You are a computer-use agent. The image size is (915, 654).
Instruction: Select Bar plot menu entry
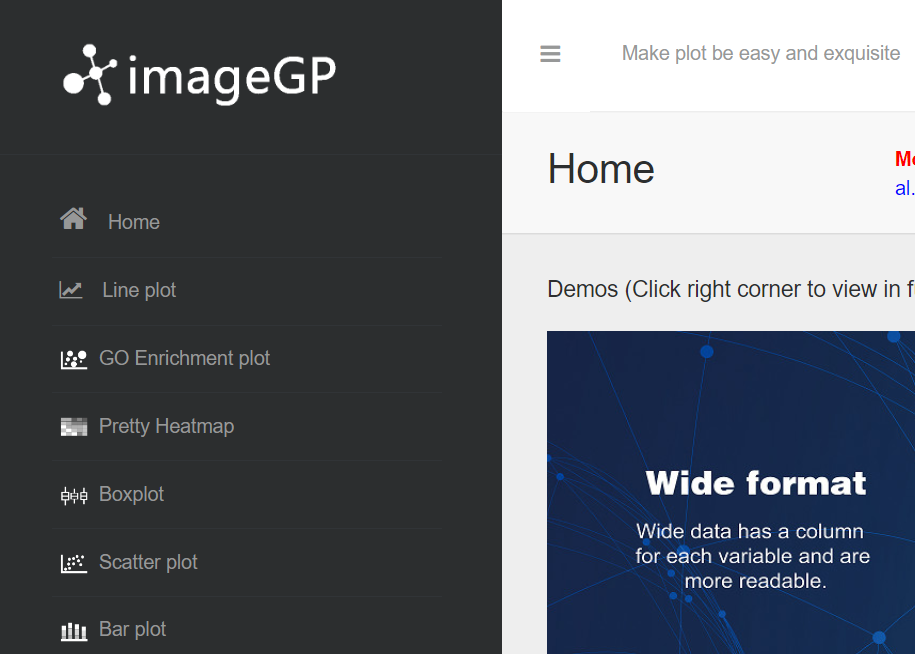coord(133,629)
